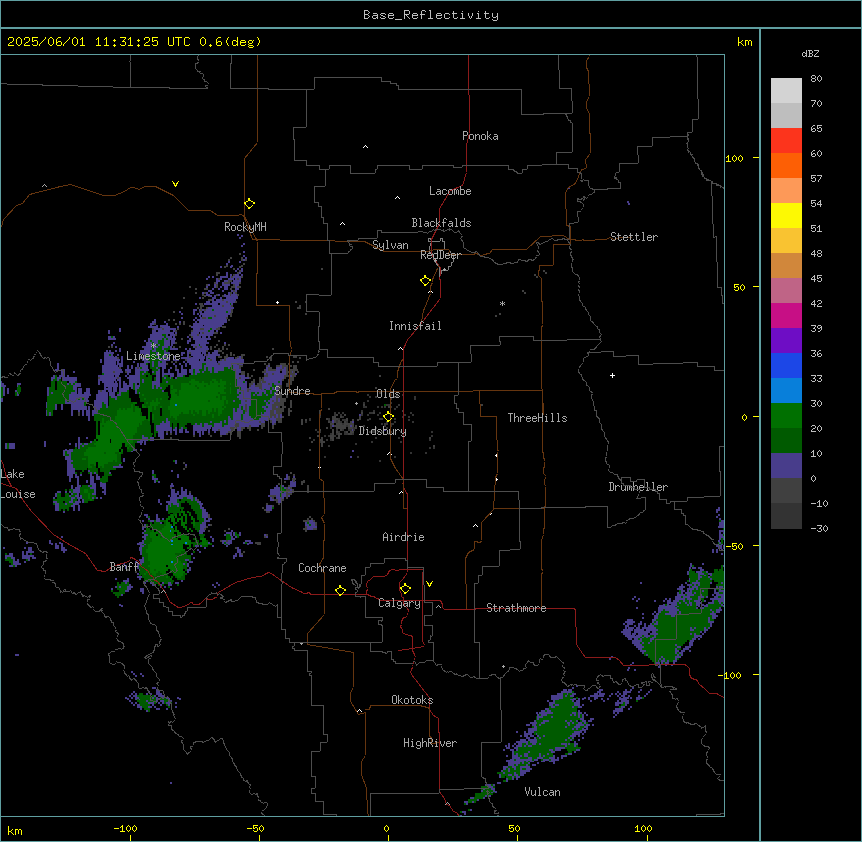The image size is (862, 842).
Task: Click the yellow diamond marker south of RedDeer
Action: [x=425, y=281]
